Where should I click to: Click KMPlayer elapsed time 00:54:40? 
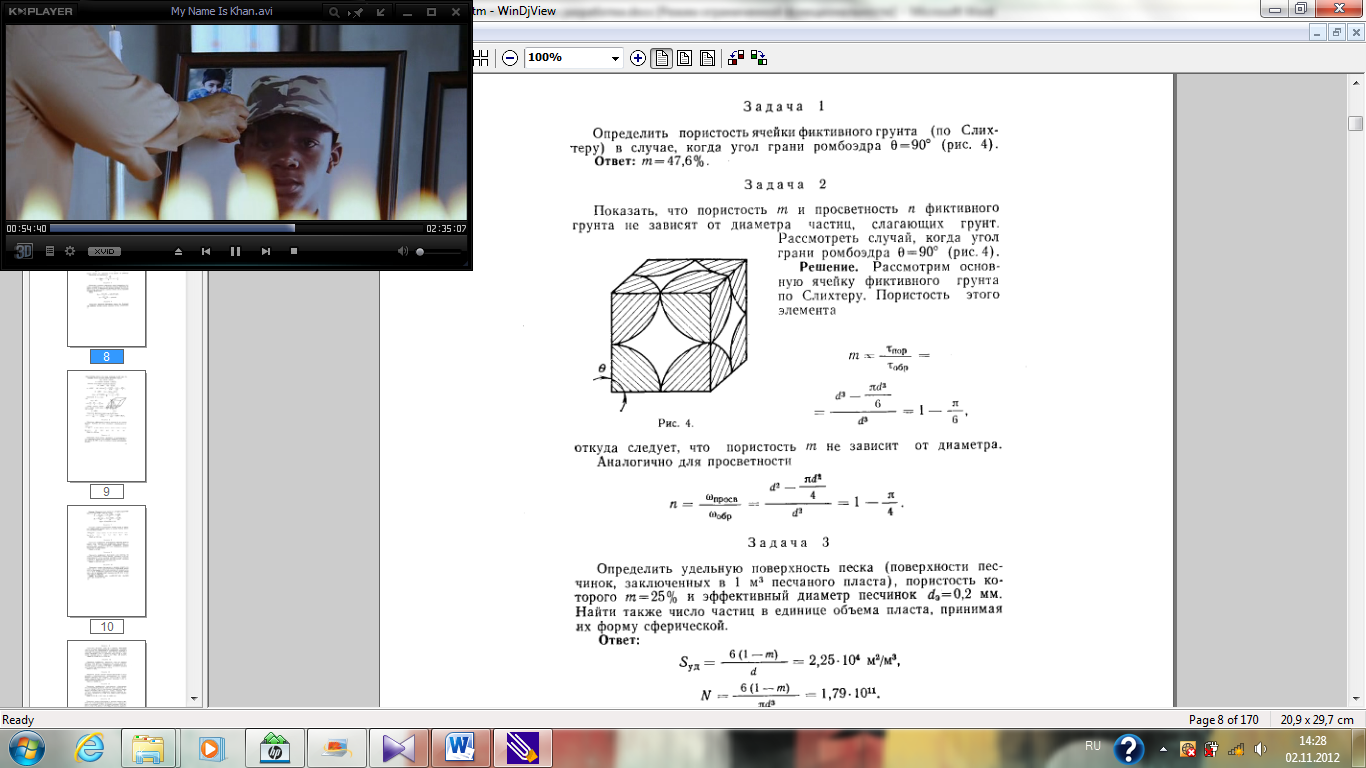click(x=26, y=228)
